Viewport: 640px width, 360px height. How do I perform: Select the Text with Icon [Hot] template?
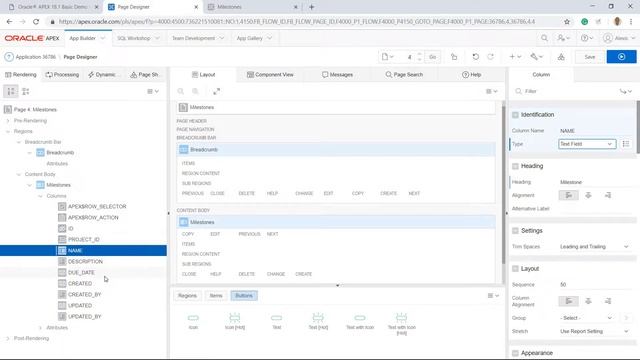401,324
